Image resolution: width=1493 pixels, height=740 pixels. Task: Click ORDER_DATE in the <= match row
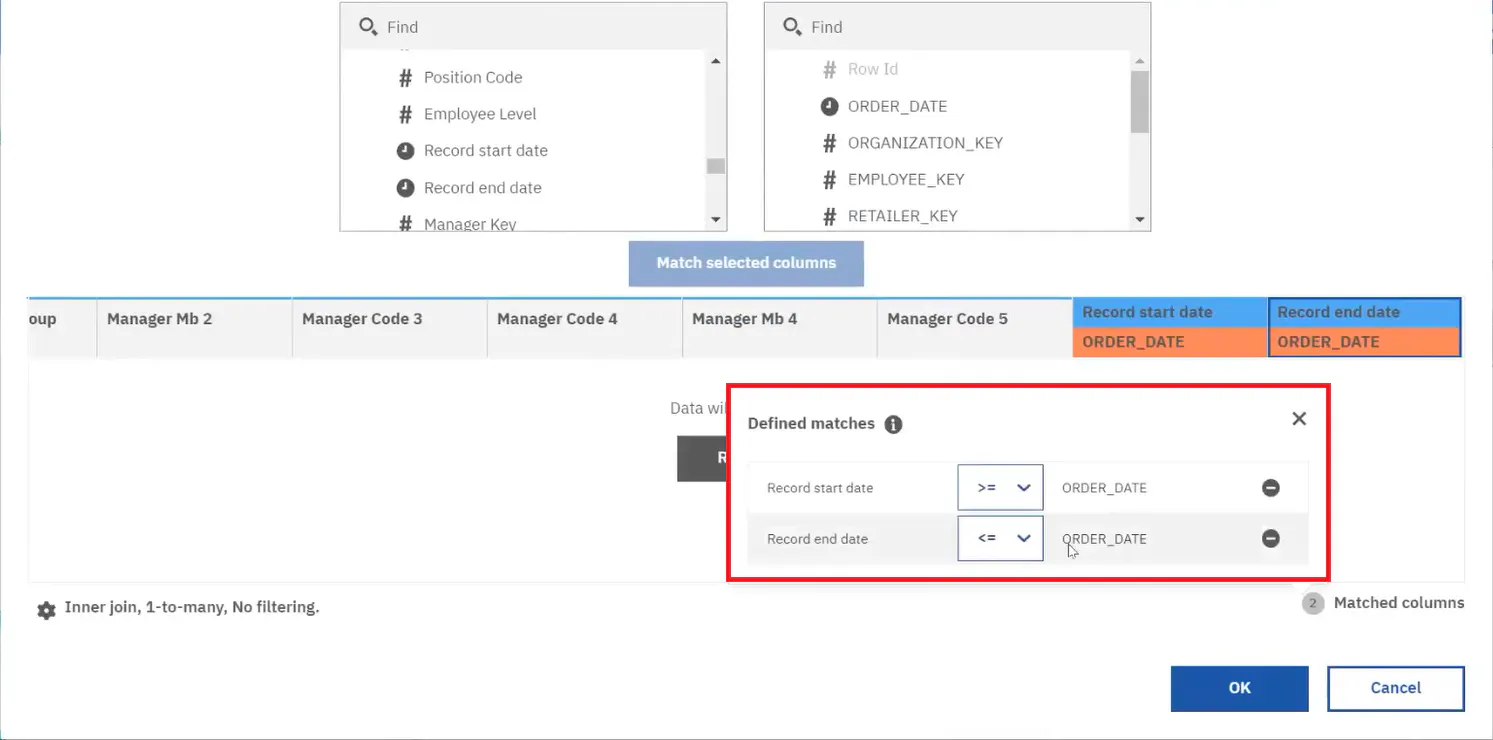point(1104,539)
